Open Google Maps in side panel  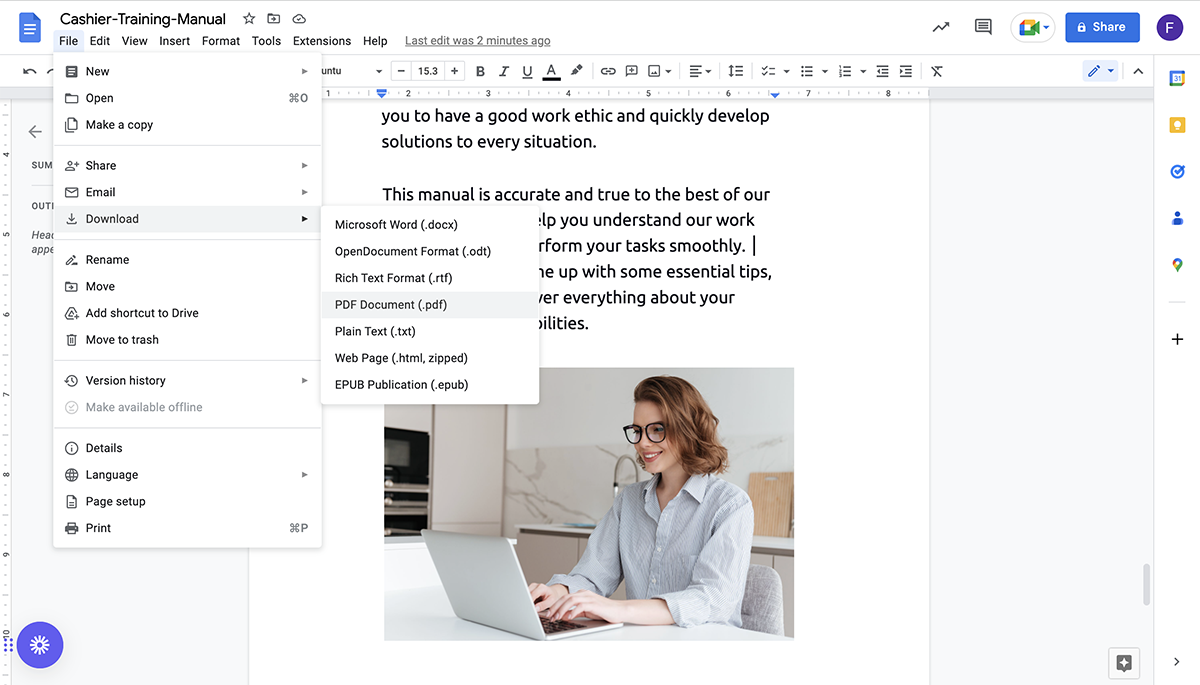click(x=1177, y=265)
